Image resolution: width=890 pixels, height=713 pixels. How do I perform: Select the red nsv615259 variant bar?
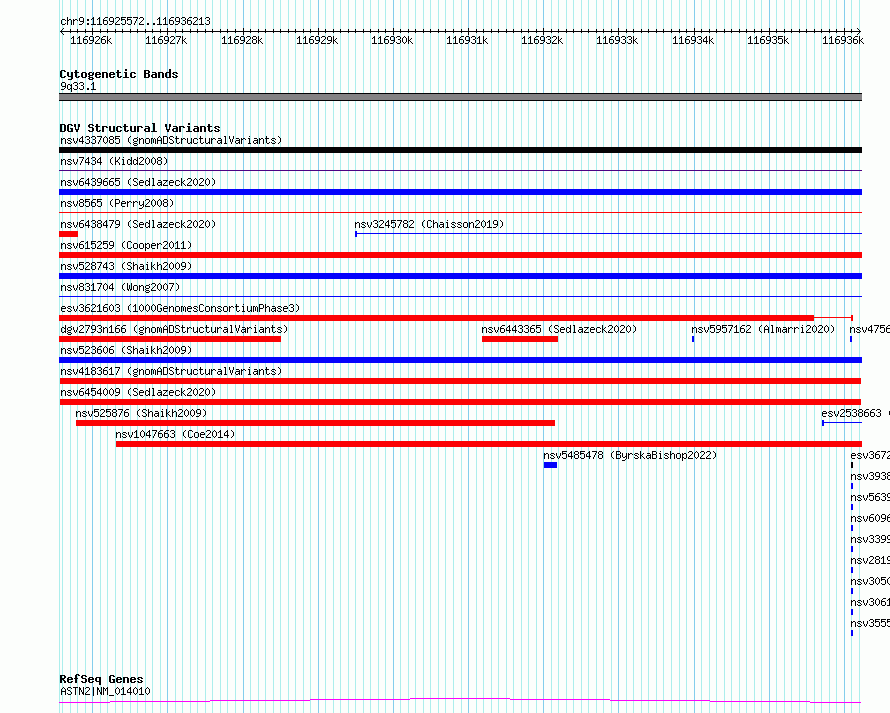[x=460, y=255]
